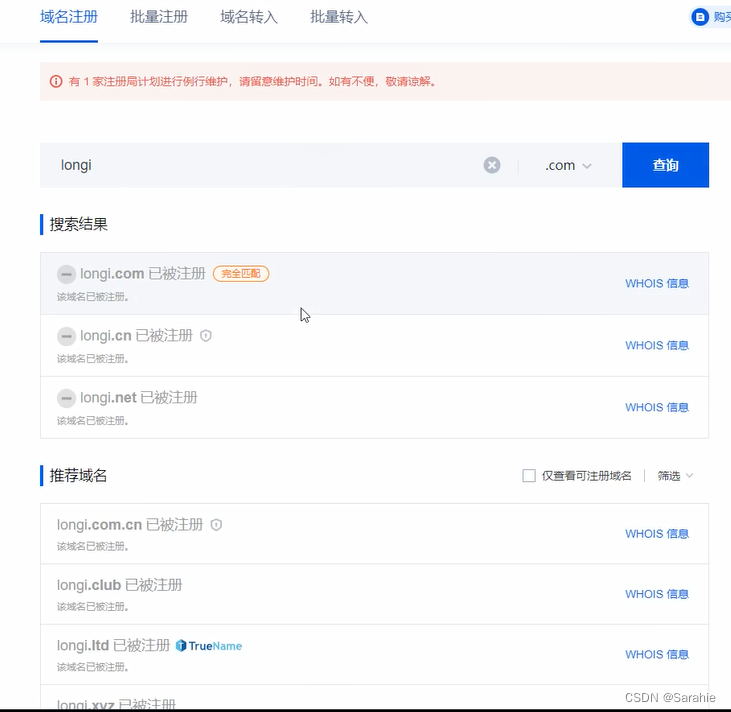This screenshot has width=731, height=712.
Task: Click the blue purchase icon at top right
Action: pyautogui.click(x=699, y=17)
